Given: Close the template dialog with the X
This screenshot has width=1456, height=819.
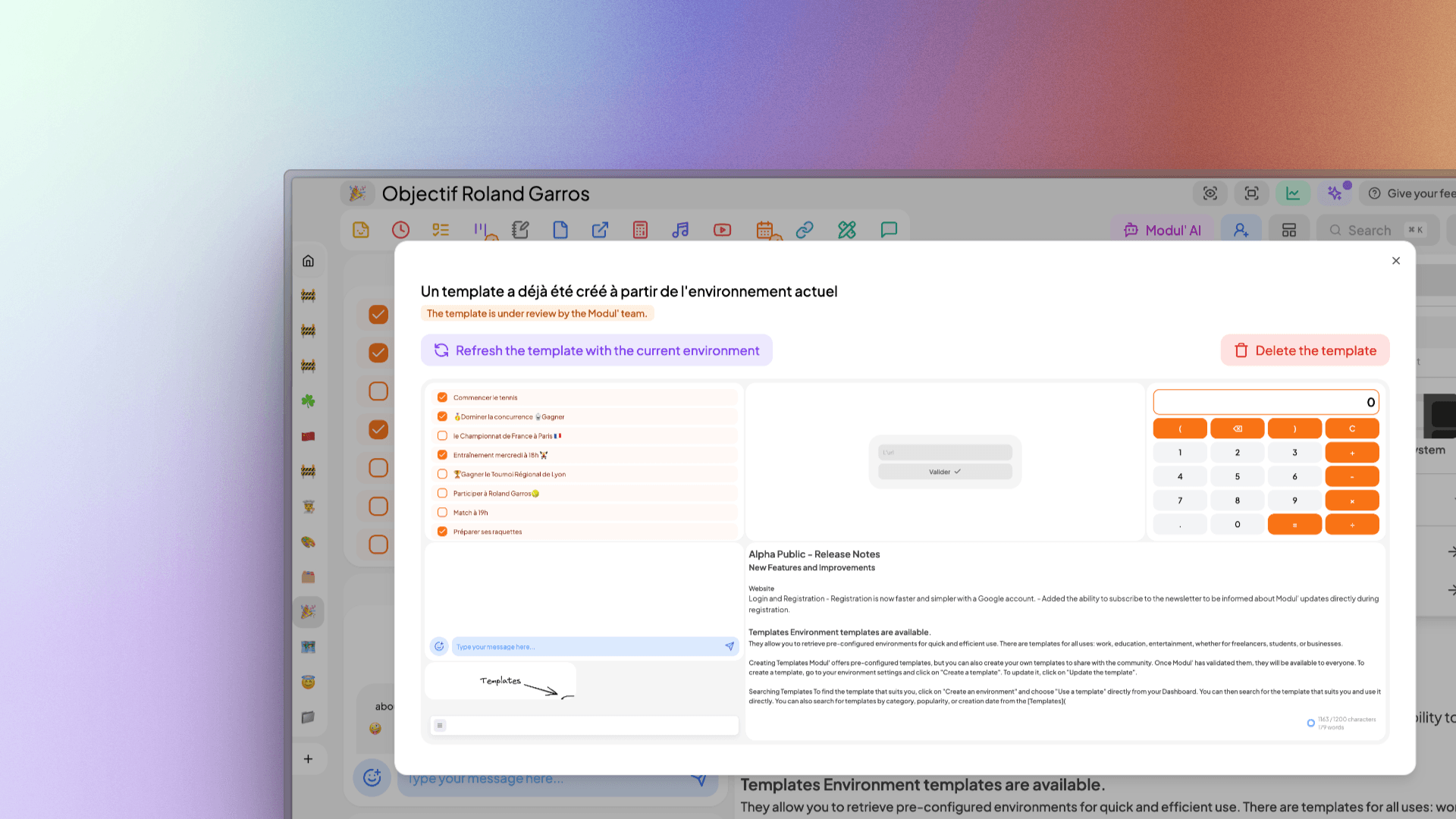Looking at the screenshot, I should [x=1396, y=260].
